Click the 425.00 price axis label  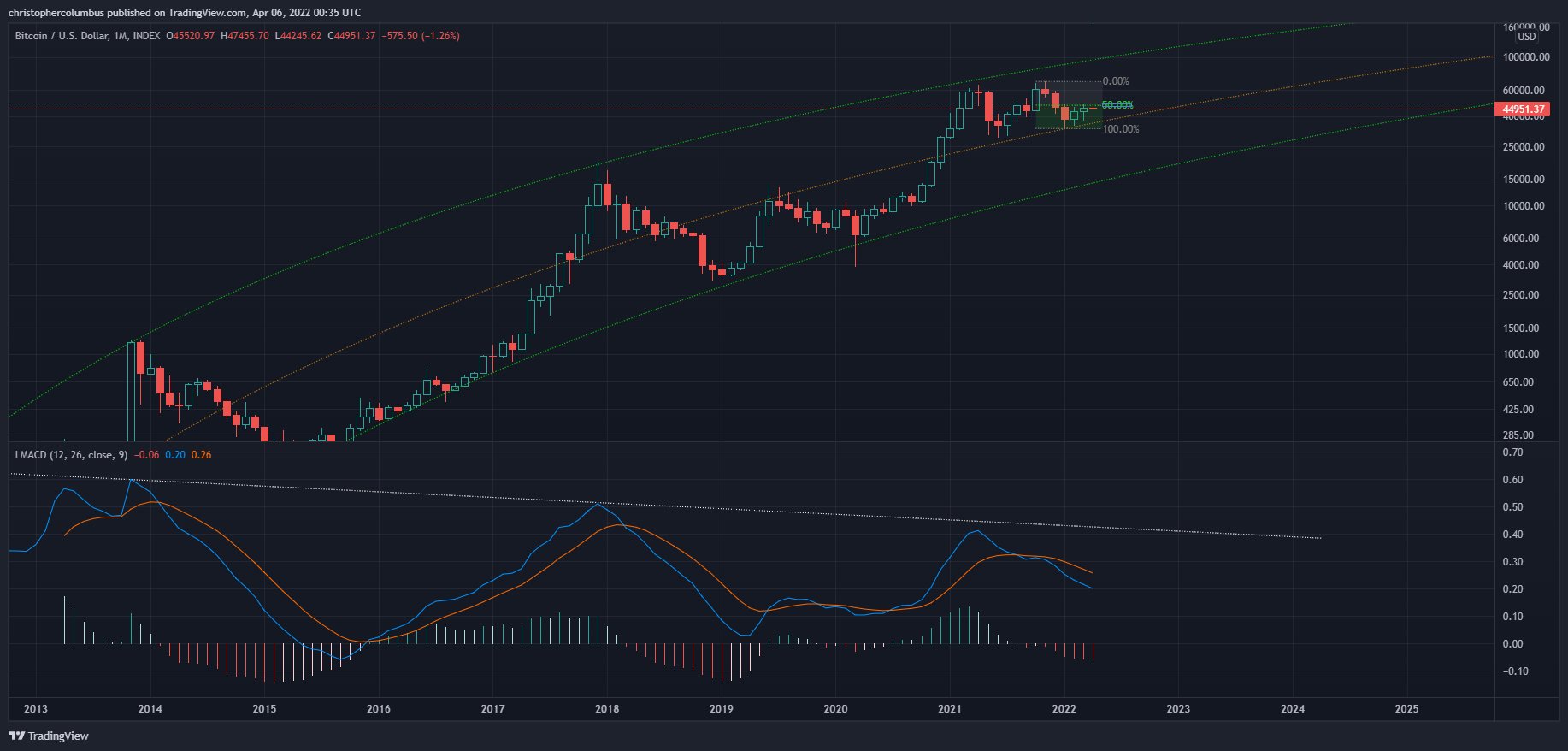[x=1518, y=410]
